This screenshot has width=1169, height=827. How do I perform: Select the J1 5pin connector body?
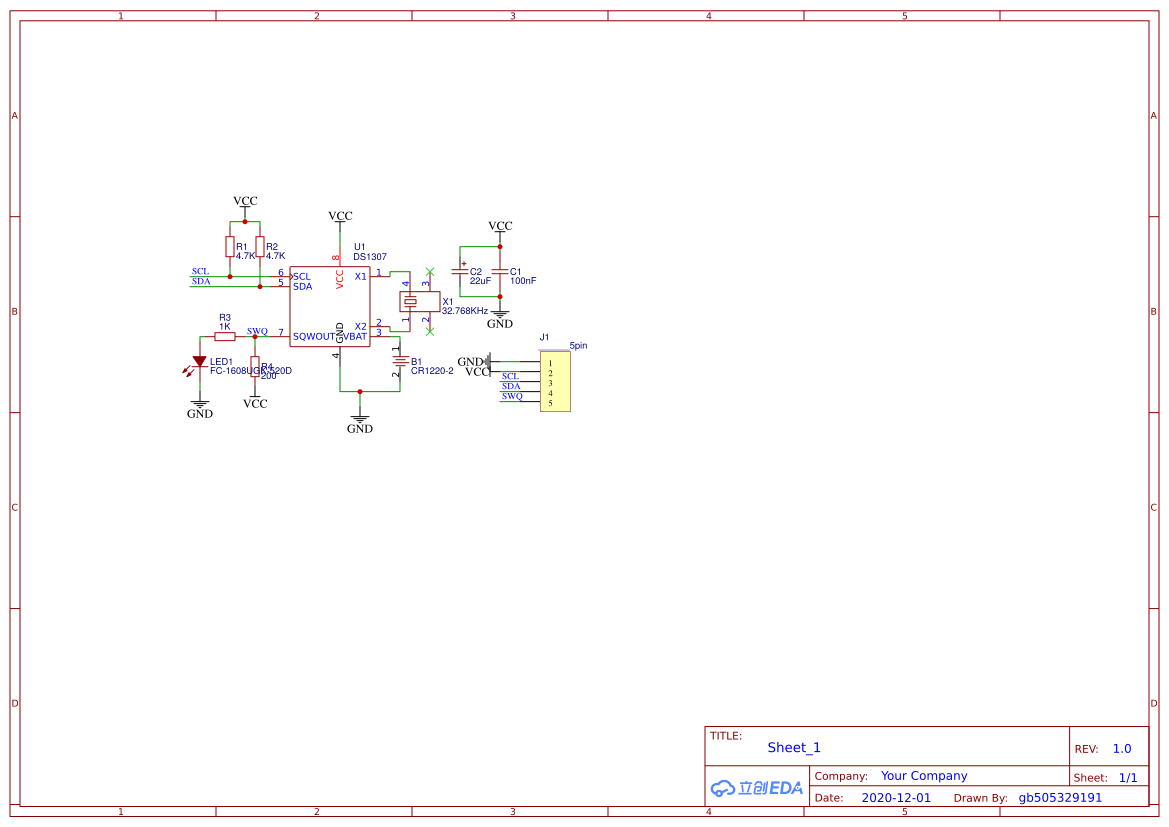[x=555, y=381]
